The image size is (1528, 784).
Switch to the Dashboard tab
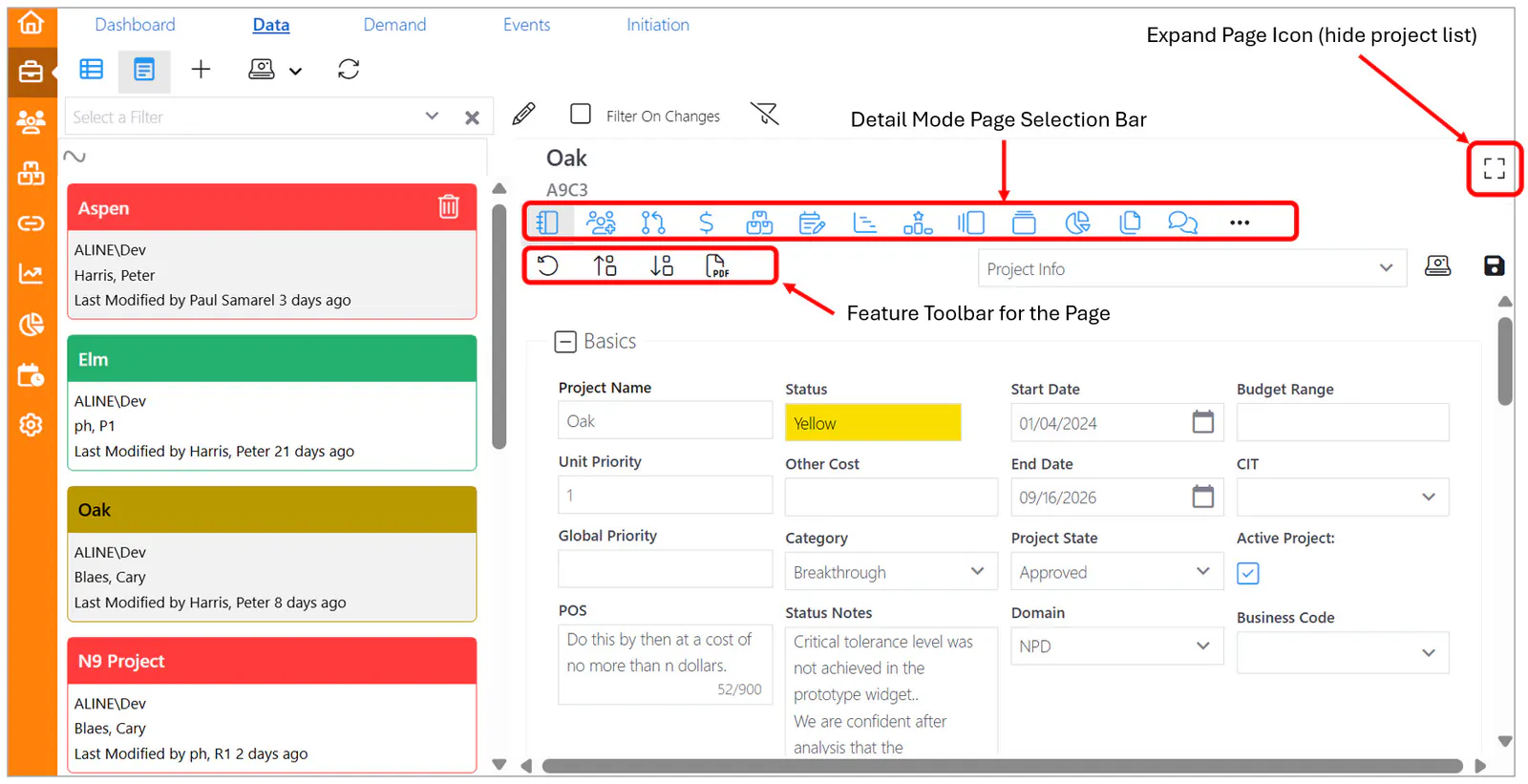click(x=135, y=25)
